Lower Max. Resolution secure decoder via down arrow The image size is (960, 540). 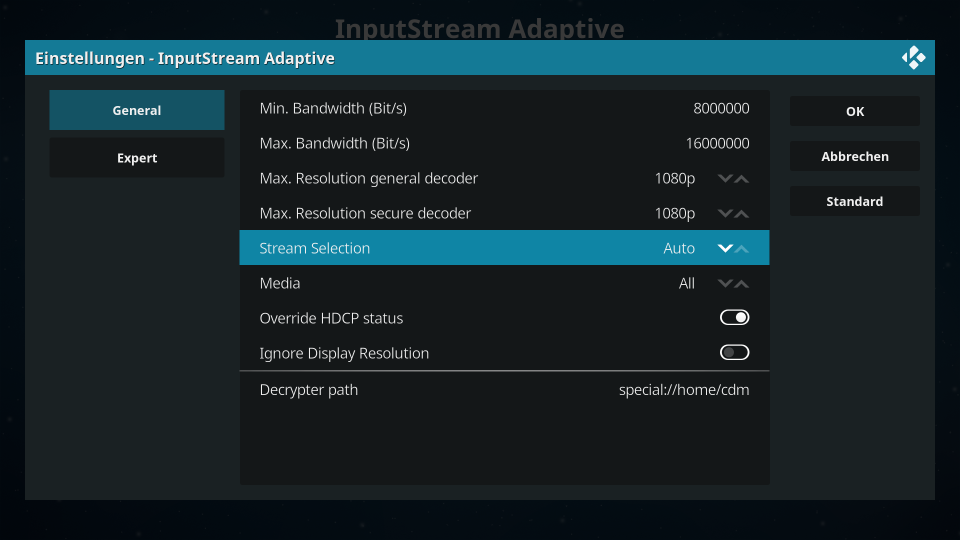[725, 213]
